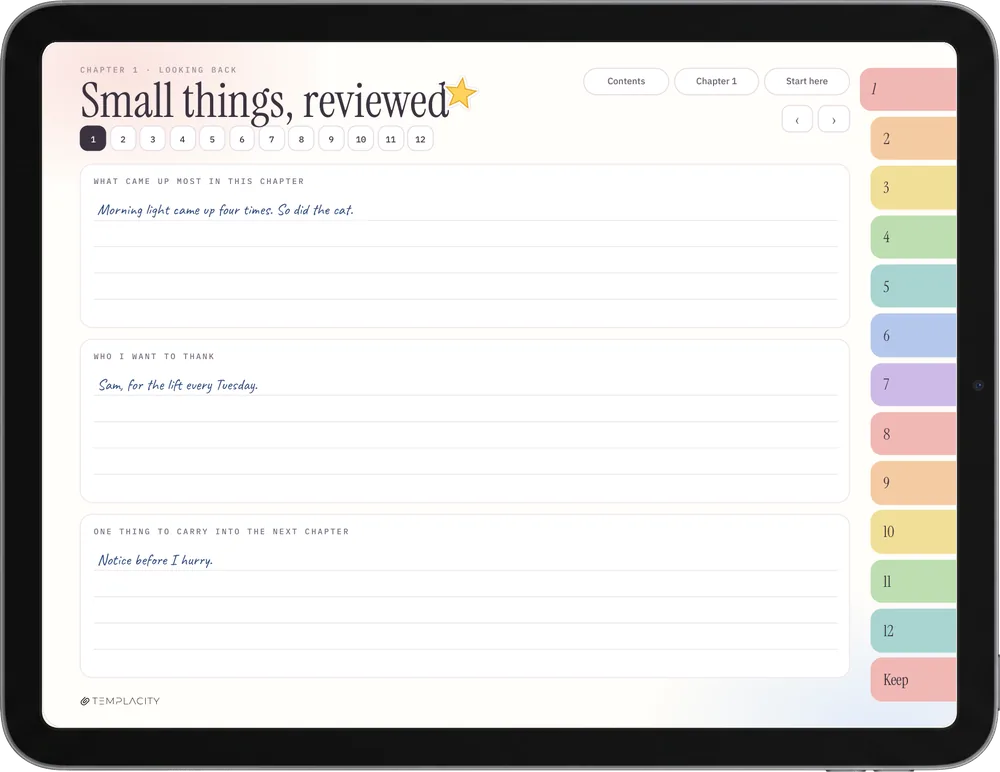This screenshot has height=772, width=1000.
Task: Switch to side tab 2 (orange)
Action: [x=913, y=138]
